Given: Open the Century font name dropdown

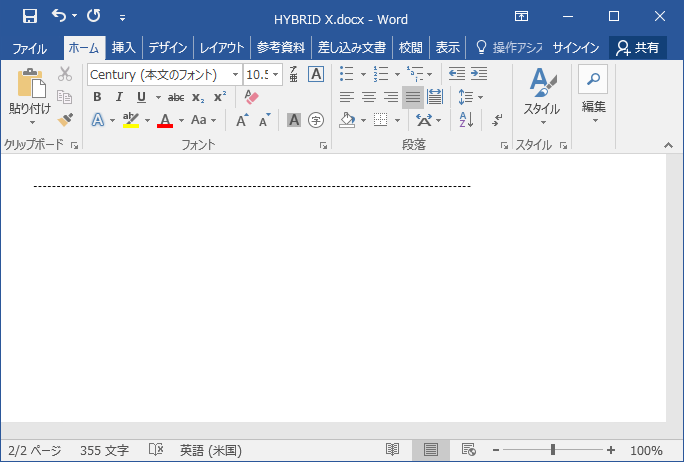Looking at the screenshot, I should click(x=235, y=75).
